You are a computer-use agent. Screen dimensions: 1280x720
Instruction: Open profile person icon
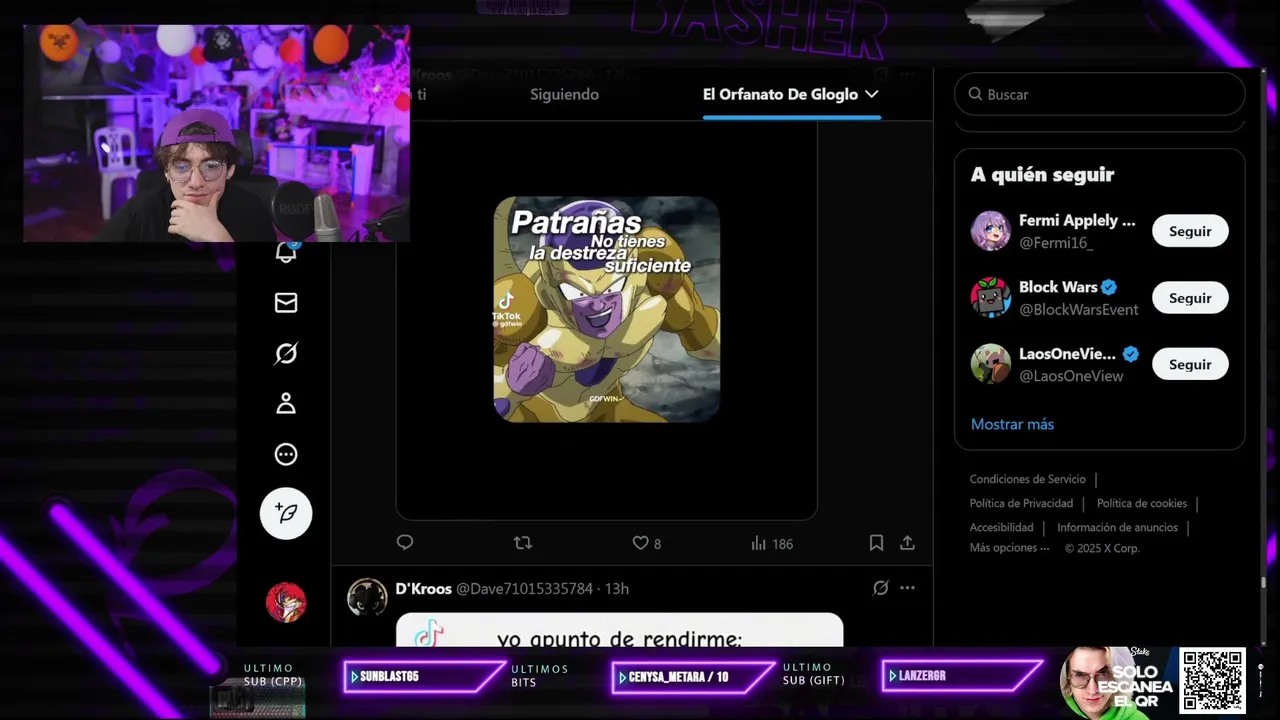(286, 404)
